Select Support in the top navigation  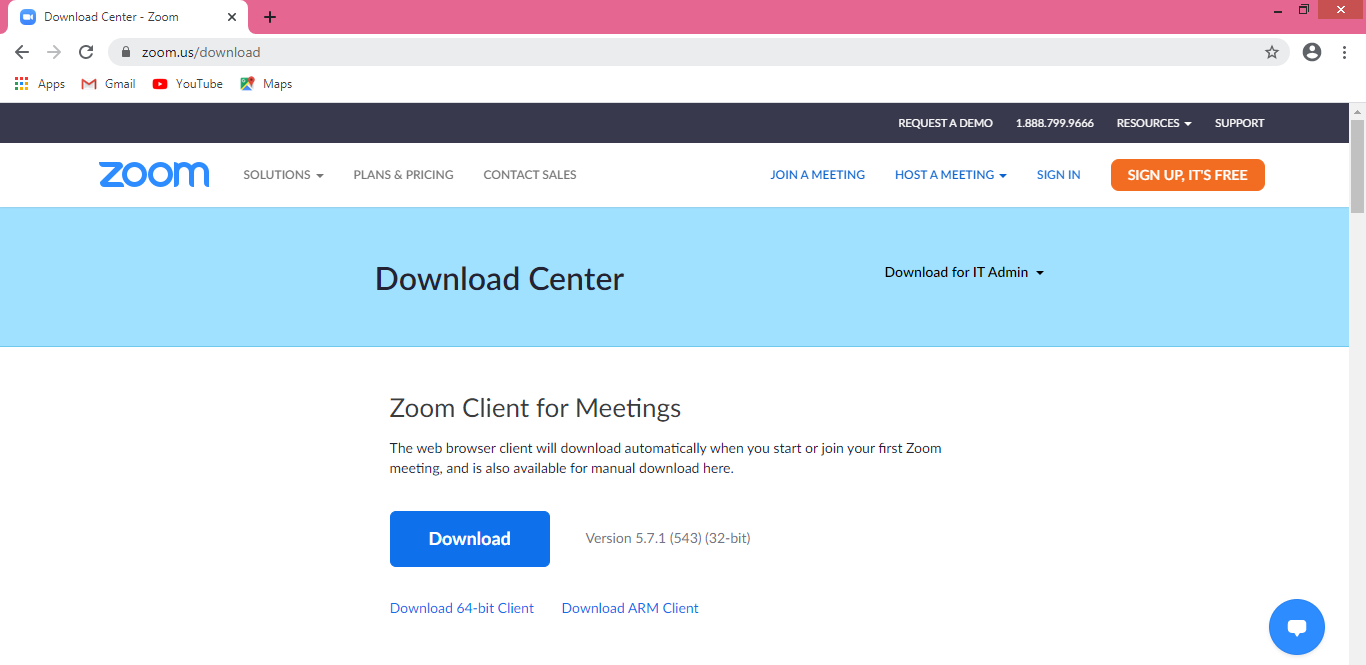[x=1239, y=122]
